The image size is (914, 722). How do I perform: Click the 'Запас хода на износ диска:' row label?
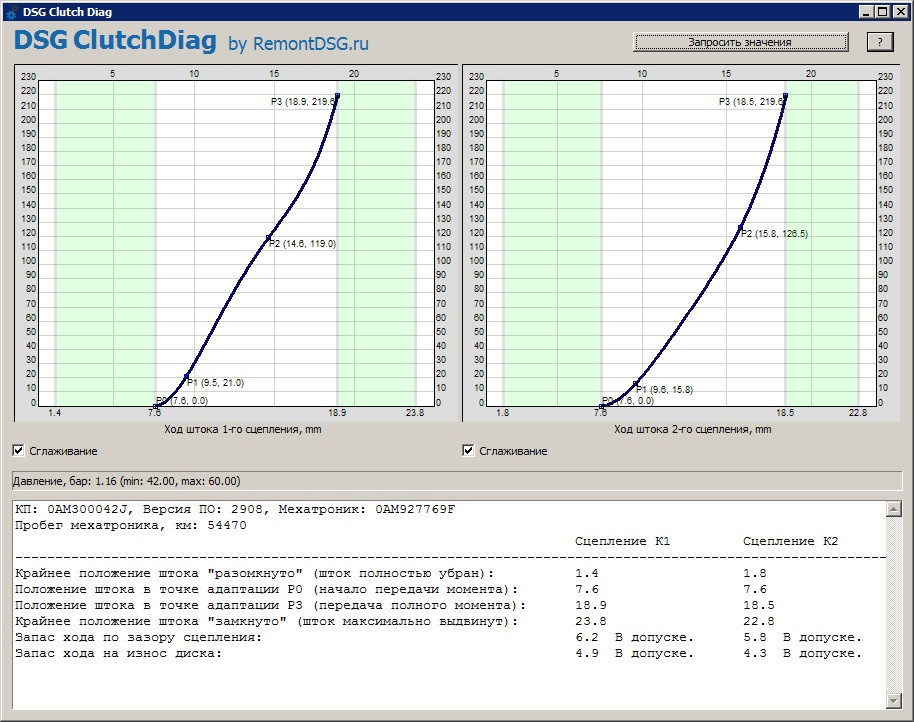click(x=119, y=653)
